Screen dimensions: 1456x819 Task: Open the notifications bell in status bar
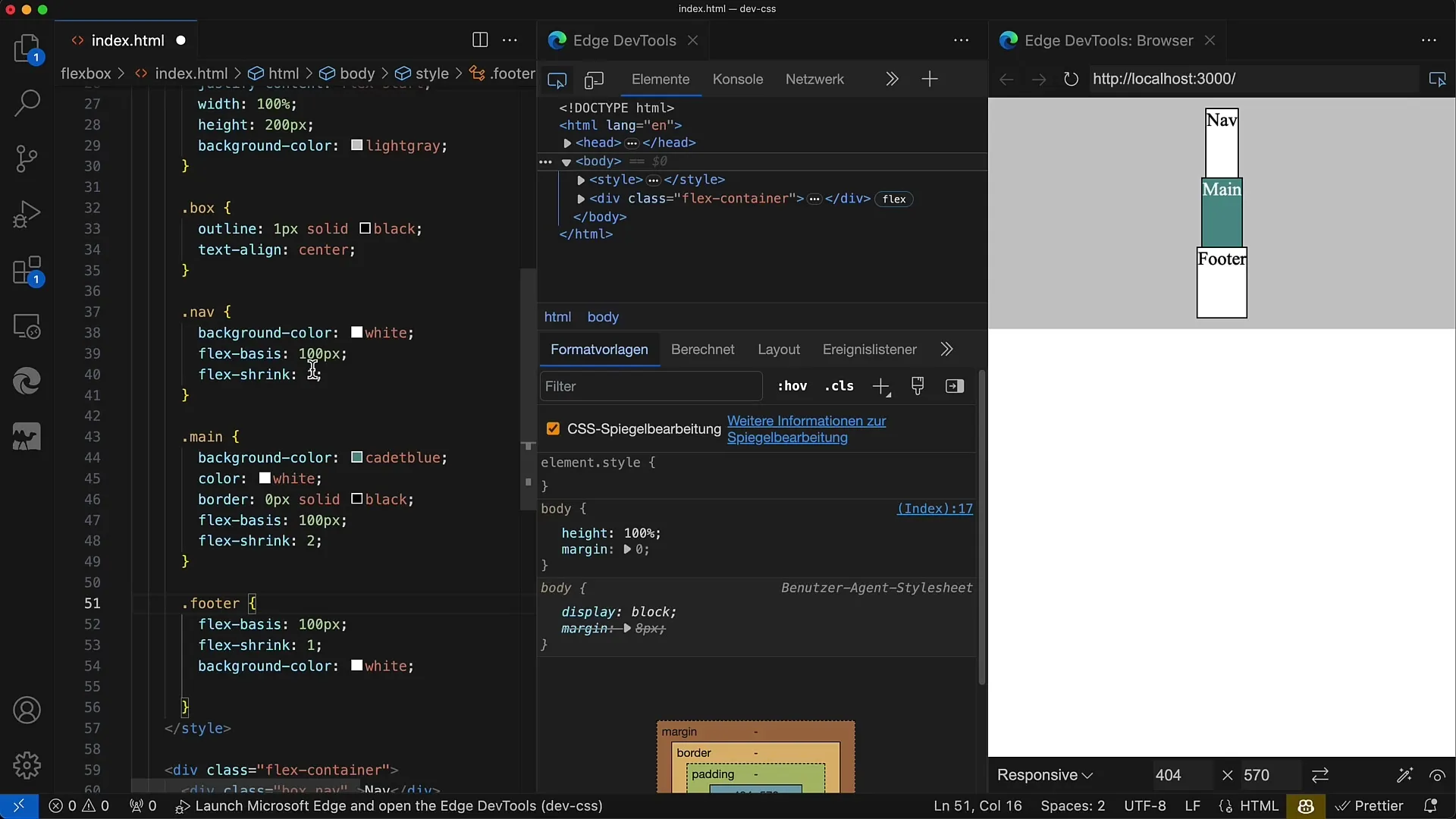point(1431,806)
